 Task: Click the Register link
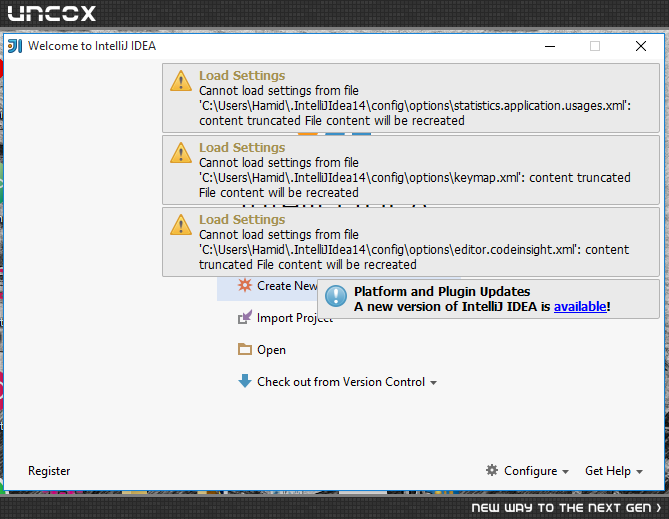49,471
